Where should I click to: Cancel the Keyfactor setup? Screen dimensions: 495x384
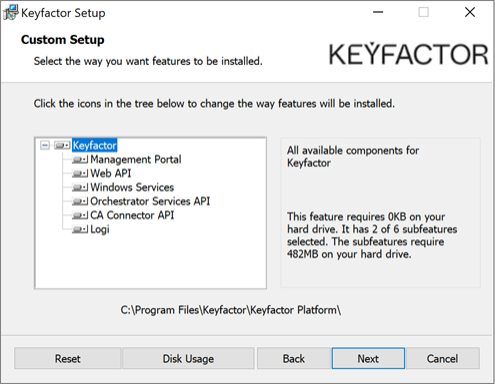pos(443,358)
